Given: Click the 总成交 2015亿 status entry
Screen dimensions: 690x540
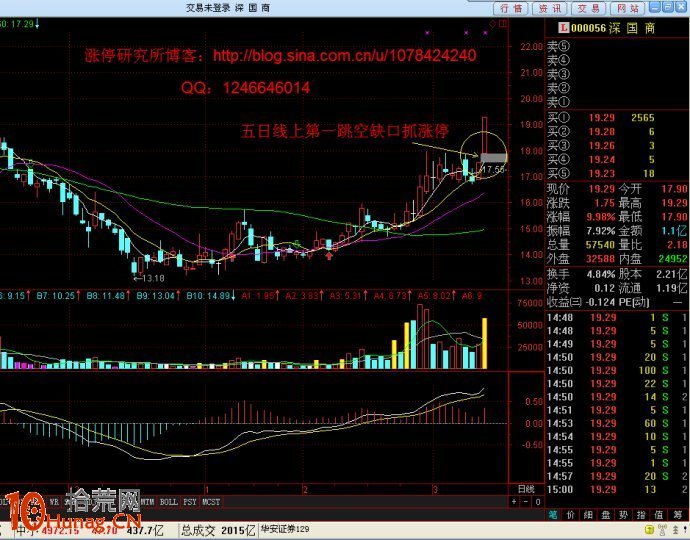Looking at the screenshot, I should [x=218, y=530].
